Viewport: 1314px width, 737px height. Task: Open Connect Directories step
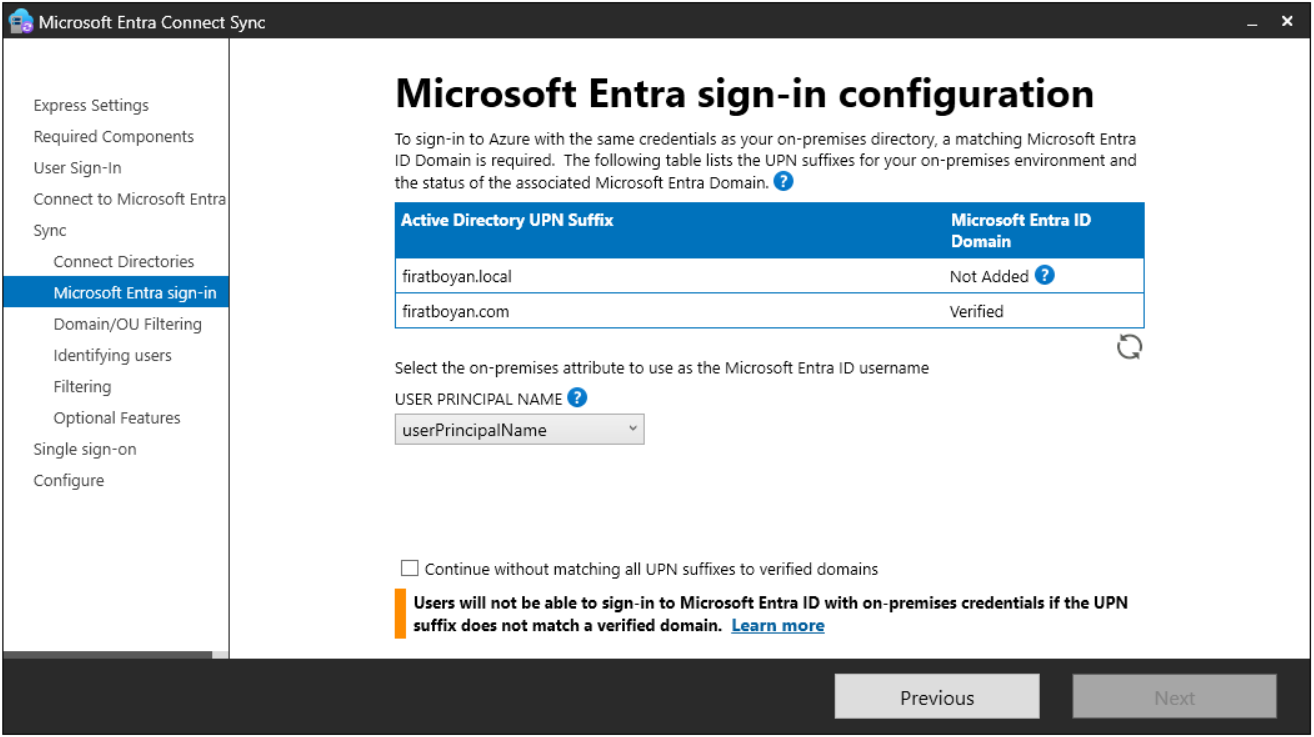click(124, 261)
